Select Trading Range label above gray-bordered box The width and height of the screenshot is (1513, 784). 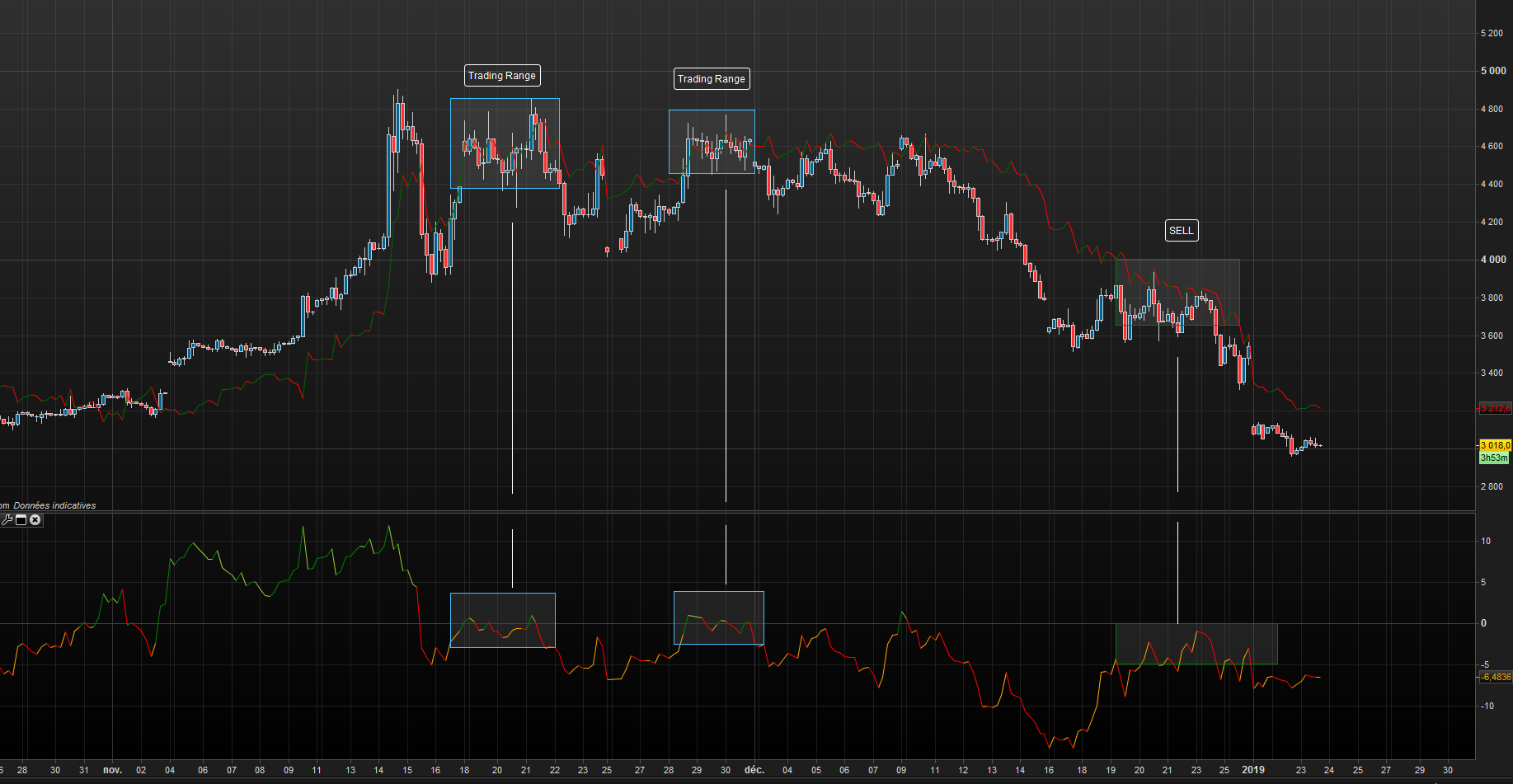[x=711, y=79]
